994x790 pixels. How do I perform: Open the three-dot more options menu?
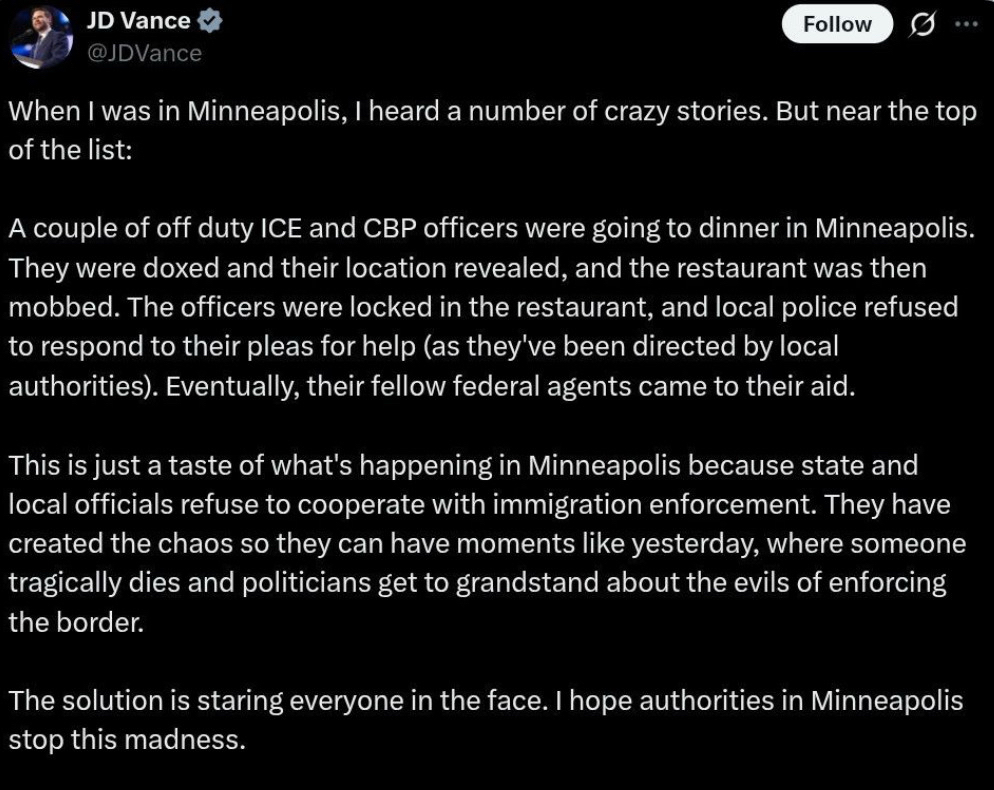[x=966, y=24]
